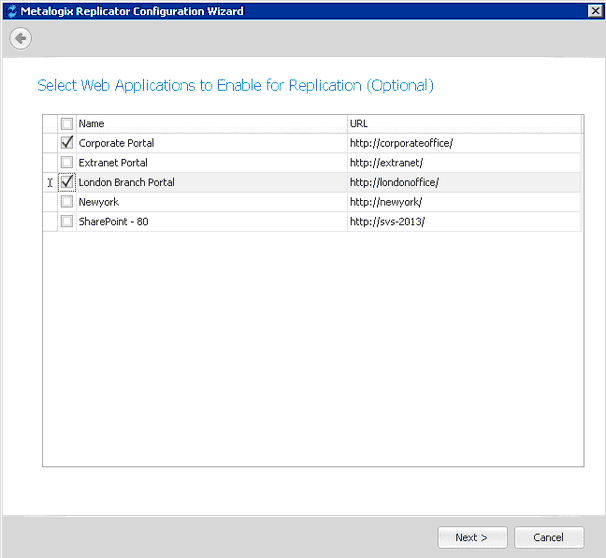Check the SharePoint - 80 checkbox

pyautogui.click(x=66, y=221)
